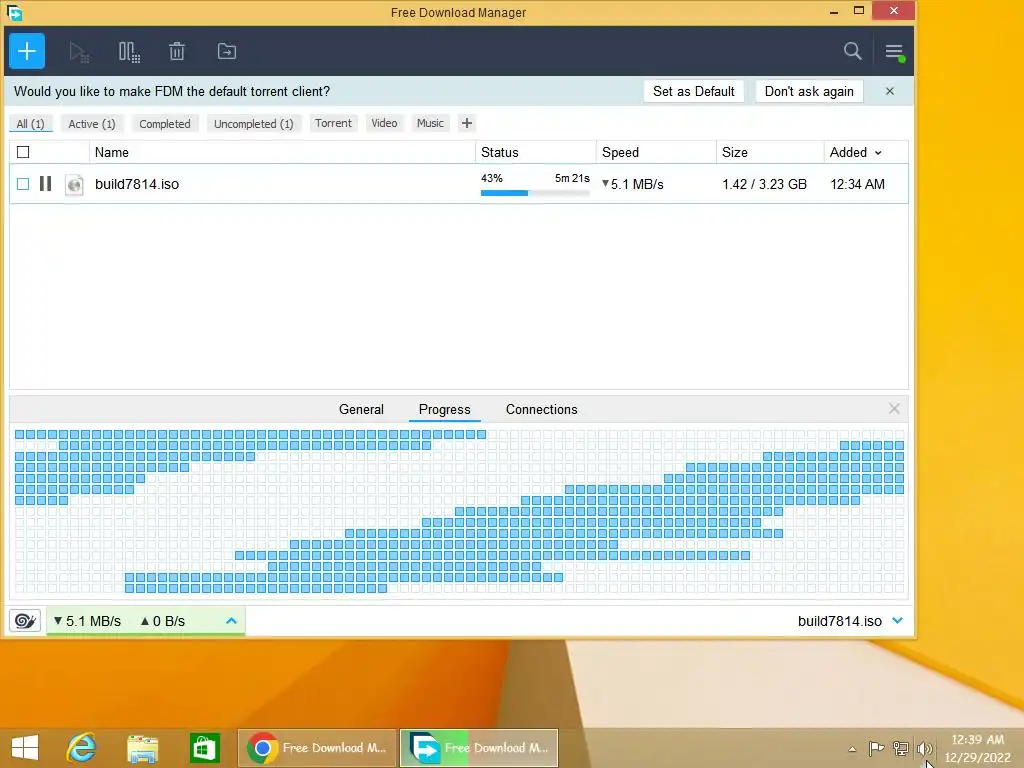The height and width of the screenshot is (768, 1024).
Task: Tick the build7814.iso row checkbox
Action: pyautogui.click(x=23, y=184)
